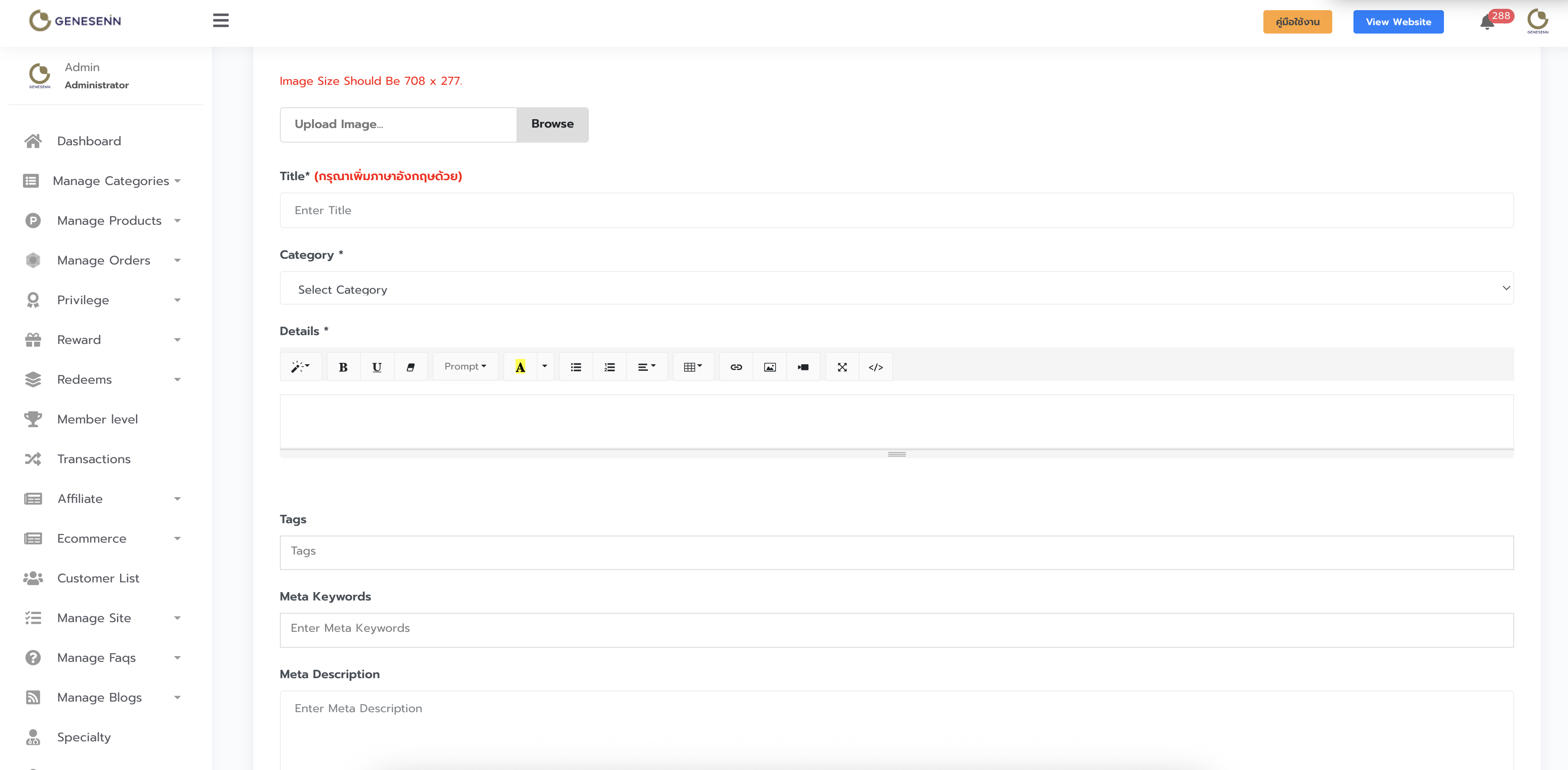Viewport: 1568px width, 770px height.
Task: Apply underline formatting in editor toolbar
Action: tap(377, 367)
